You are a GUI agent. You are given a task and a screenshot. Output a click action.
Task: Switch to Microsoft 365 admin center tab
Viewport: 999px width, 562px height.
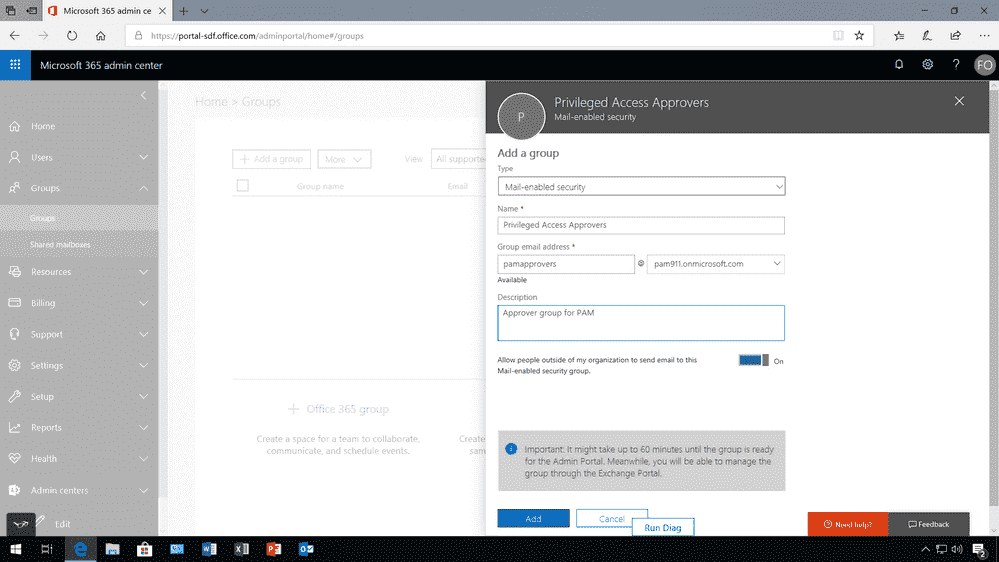pos(106,11)
